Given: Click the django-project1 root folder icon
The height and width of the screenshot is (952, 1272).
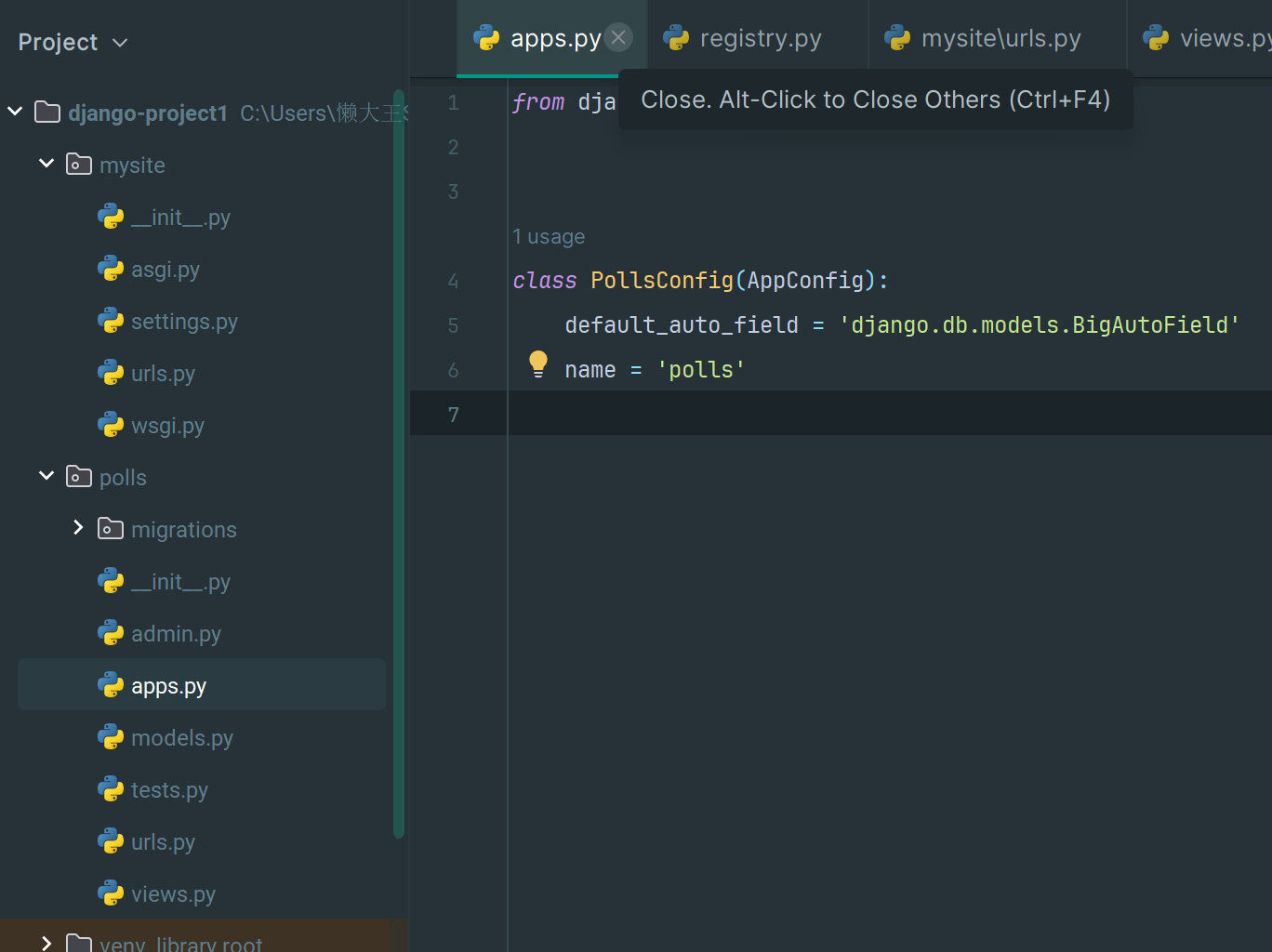Looking at the screenshot, I should coord(47,112).
